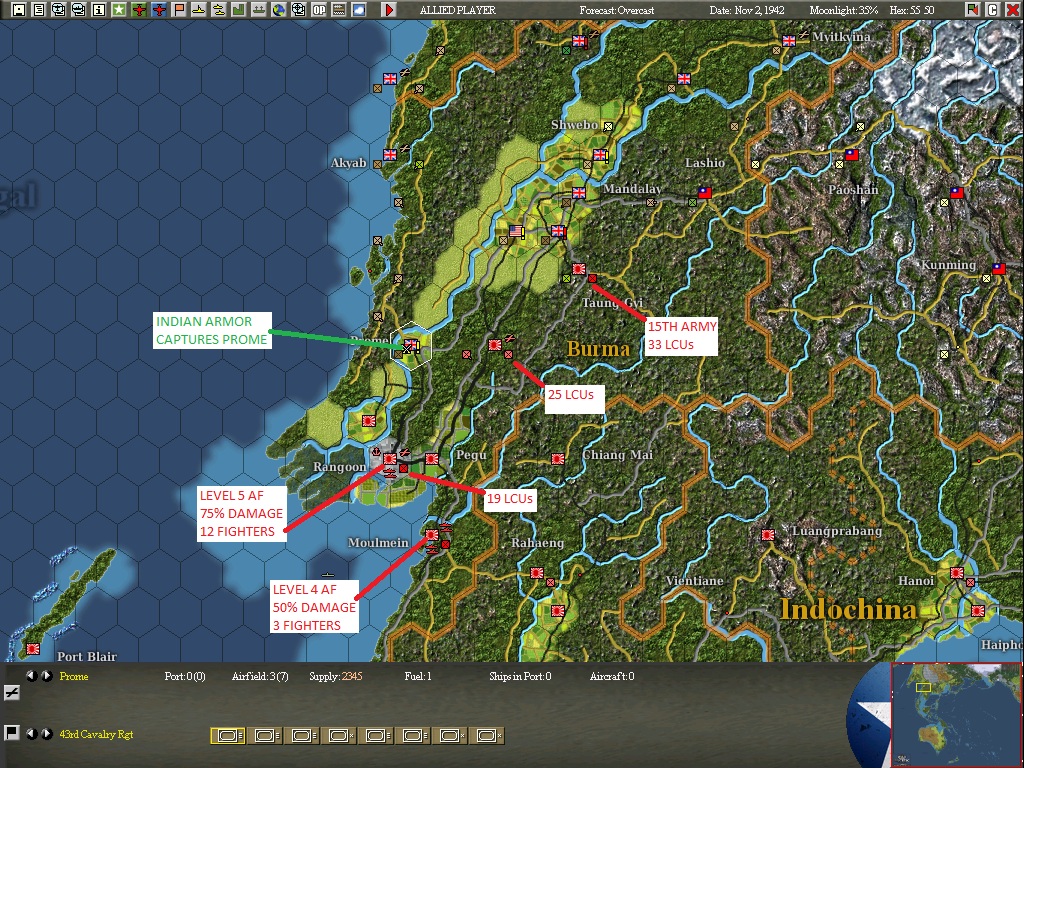Click the Fuel: 1 readout
This screenshot has width=1061, height=898.
click(417, 676)
